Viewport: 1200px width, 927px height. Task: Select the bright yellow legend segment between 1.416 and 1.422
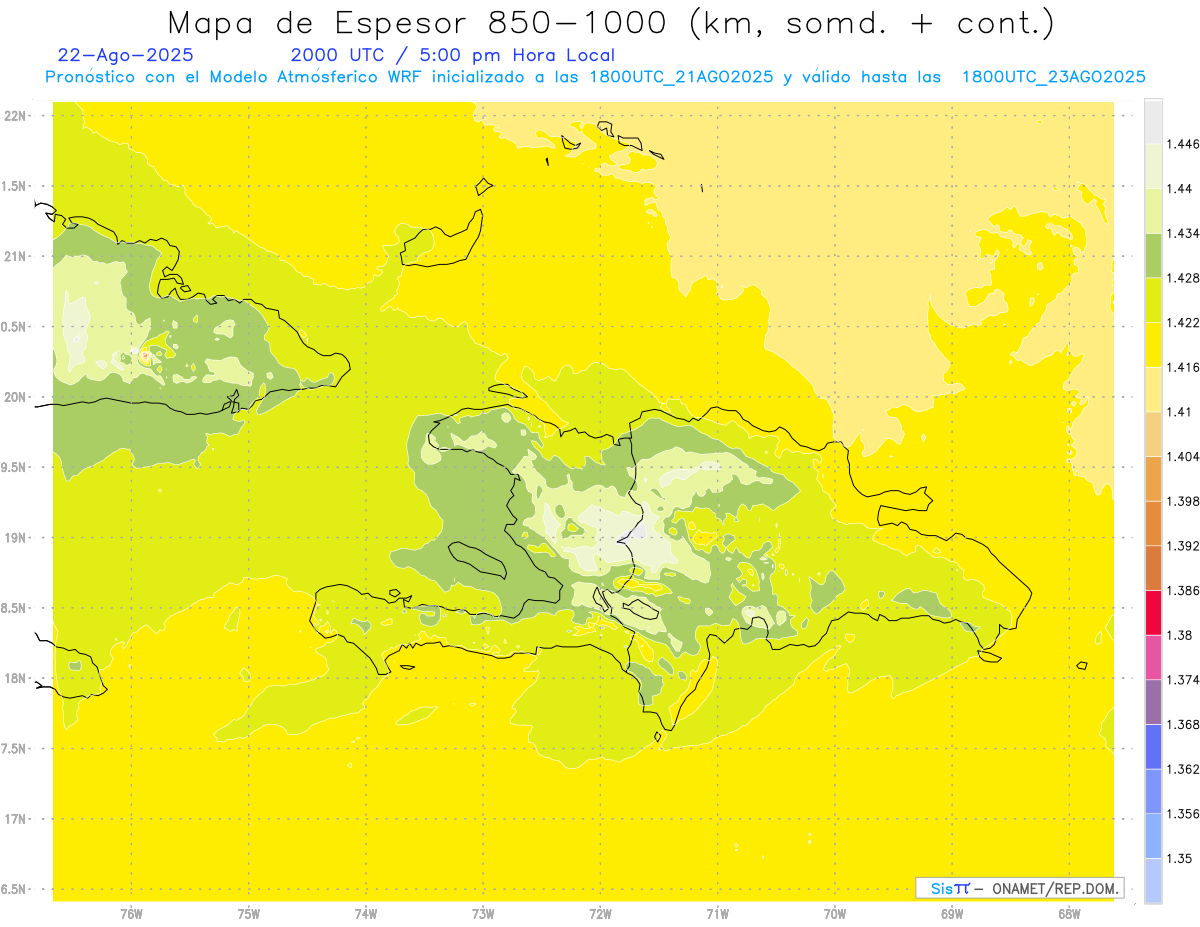(1153, 345)
